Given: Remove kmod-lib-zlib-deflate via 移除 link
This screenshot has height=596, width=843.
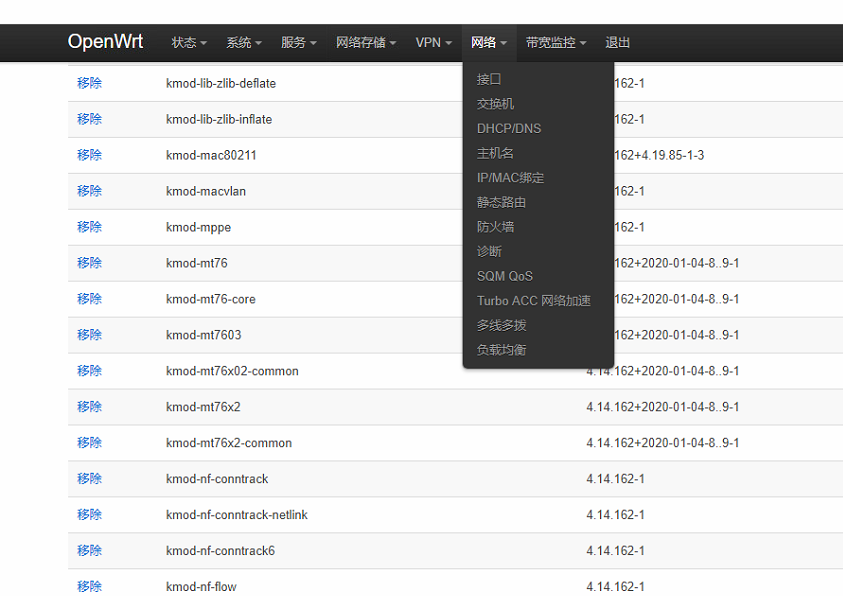Looking at the screenshot, I should [89, 83].
